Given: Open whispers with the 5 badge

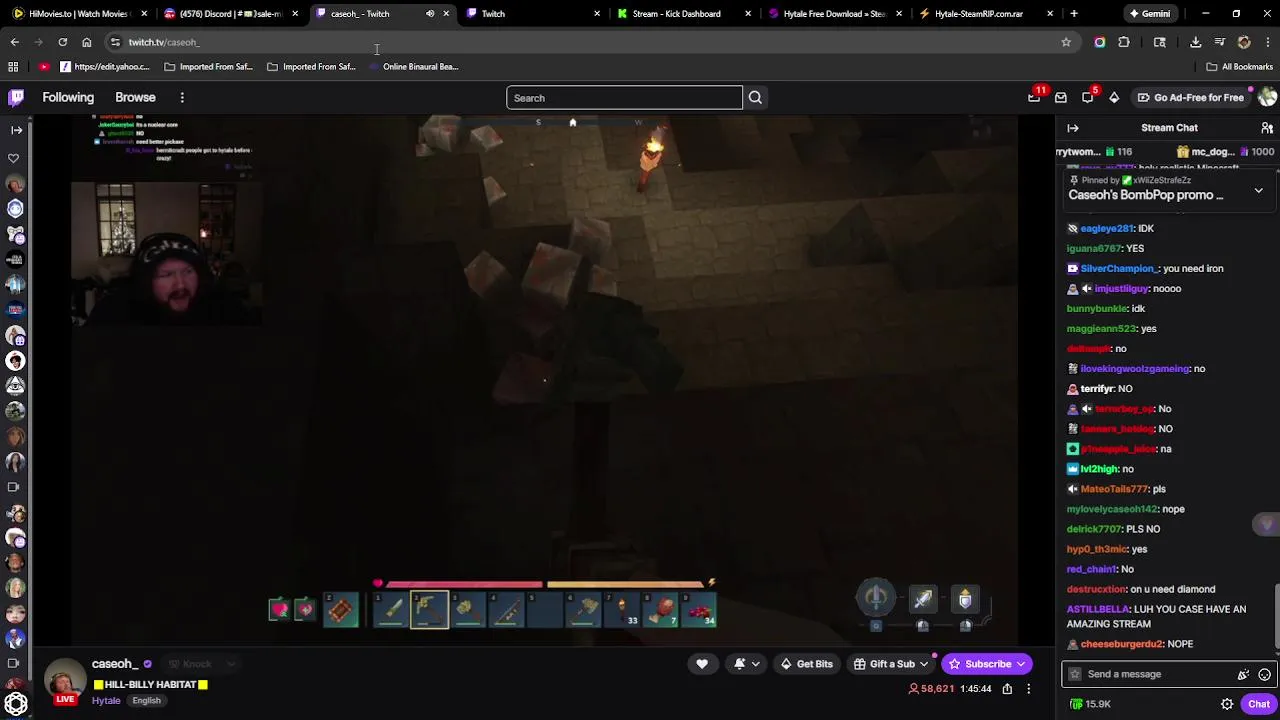Looking at the screenshot, I should [x=1088, y=97].
